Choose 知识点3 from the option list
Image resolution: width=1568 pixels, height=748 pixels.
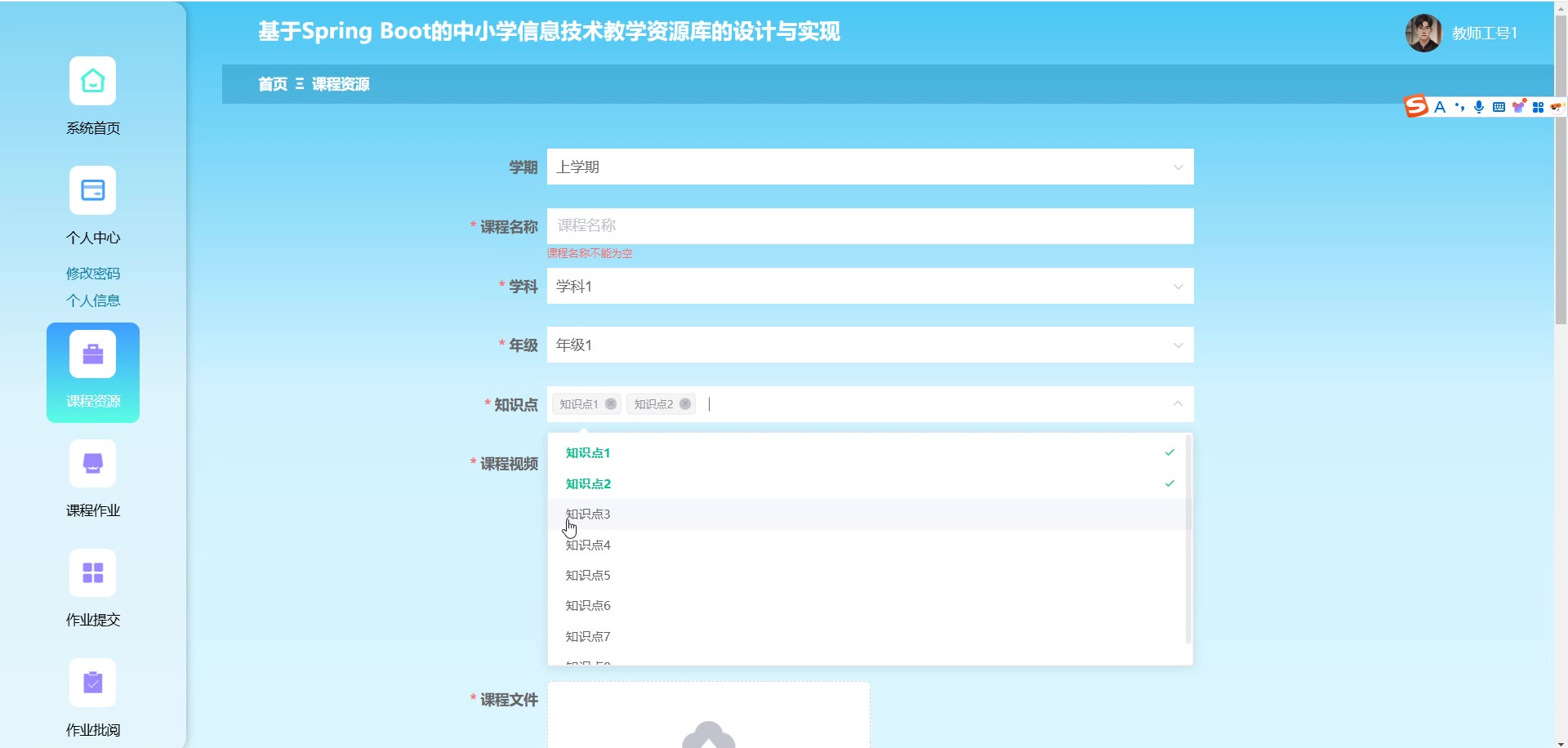pos(870,514)
